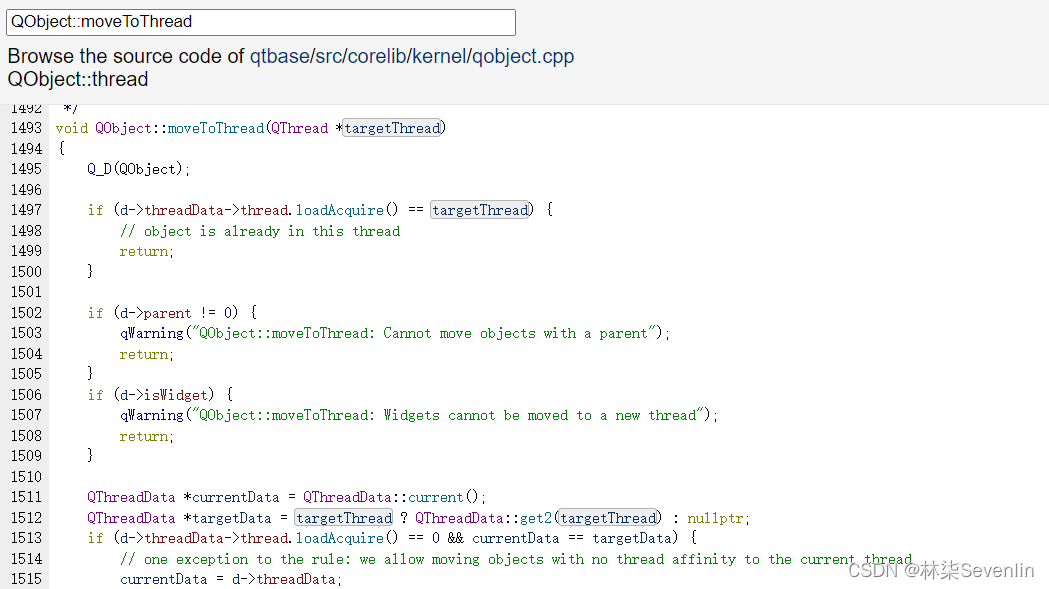Open the src directory link

pos(328,56)
